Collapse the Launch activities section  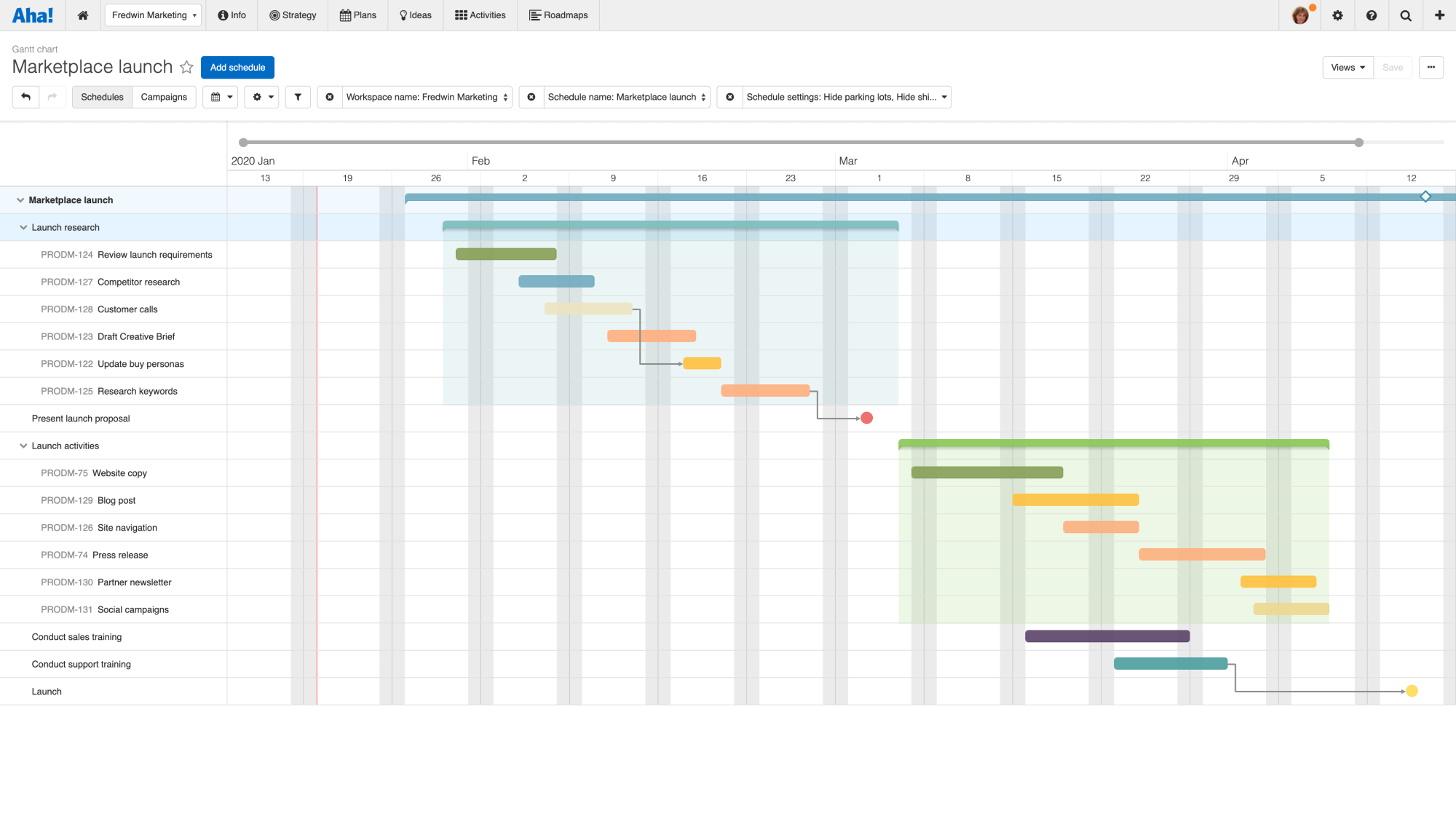[x=23, y=446]
